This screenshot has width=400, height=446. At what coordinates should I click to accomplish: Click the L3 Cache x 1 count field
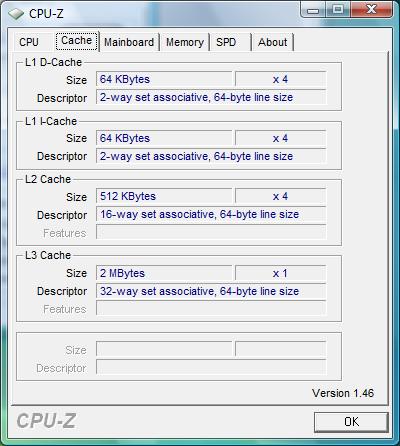[280, 273]
